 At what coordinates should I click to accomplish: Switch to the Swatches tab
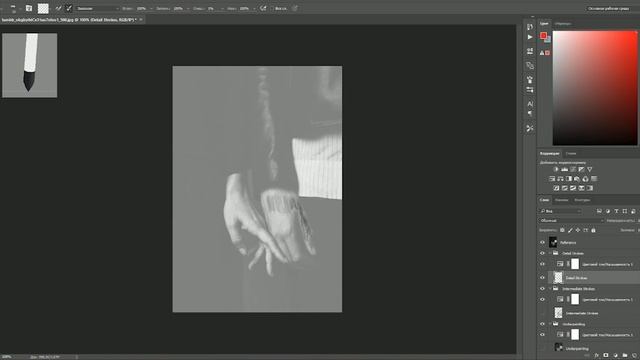pos(563,24)
